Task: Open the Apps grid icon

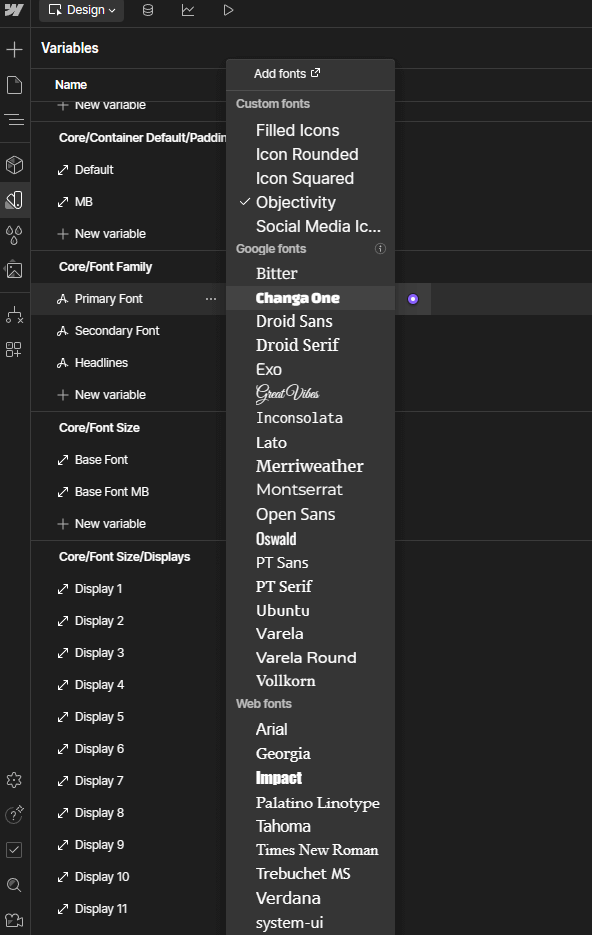Action: pos(14,349)
